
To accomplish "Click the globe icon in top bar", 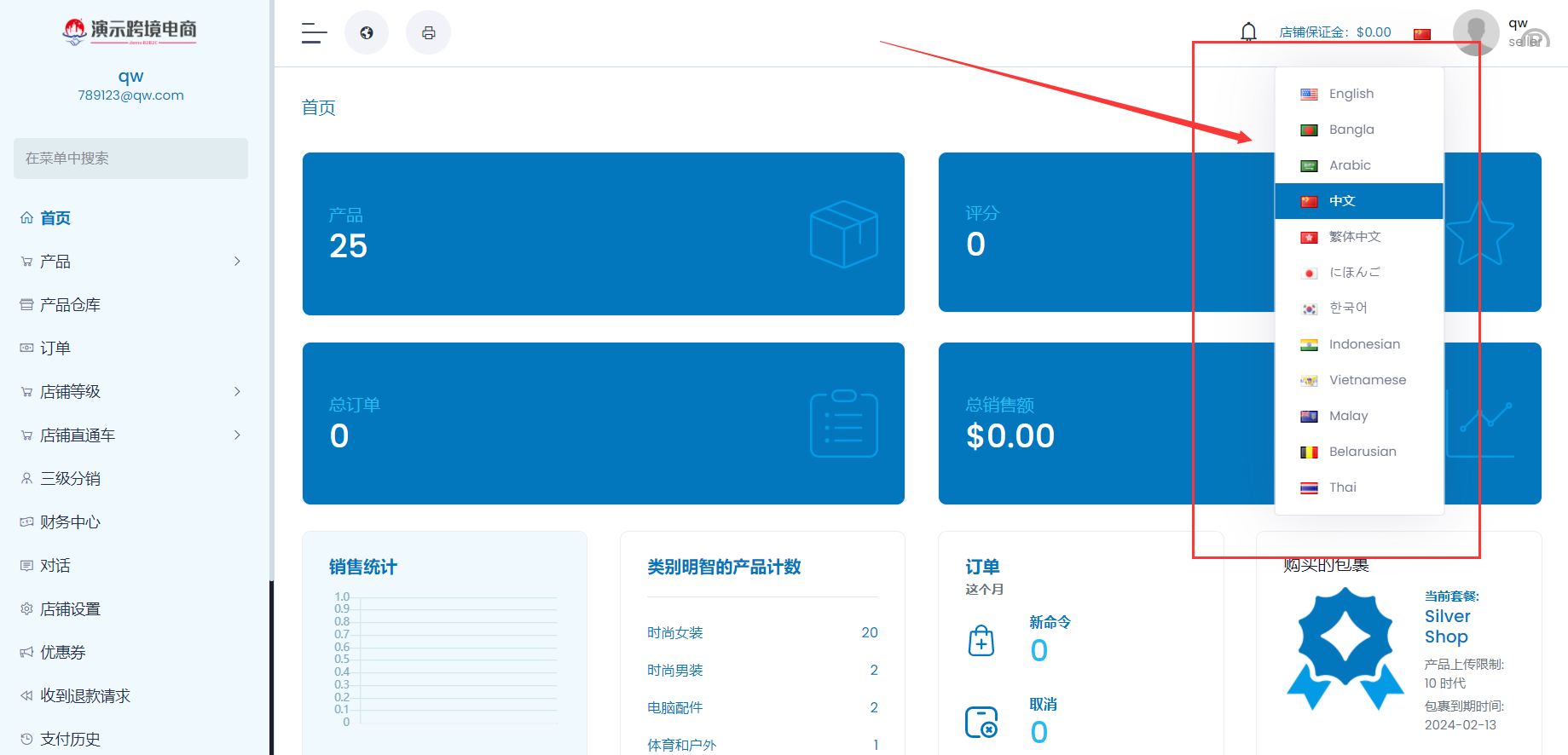I will pyautogui.click(x=367, y=33).
